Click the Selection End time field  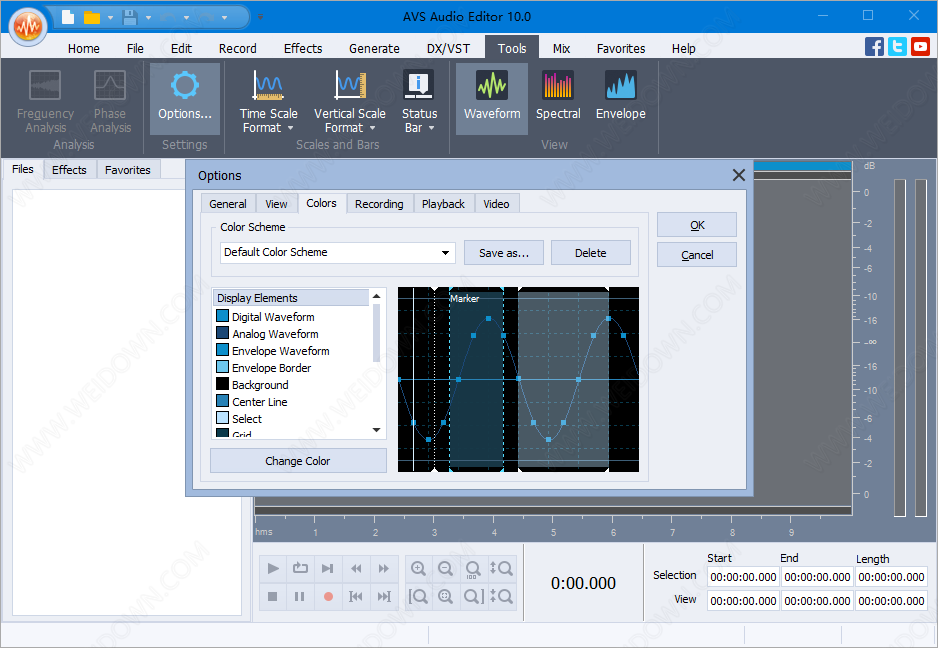817,577
